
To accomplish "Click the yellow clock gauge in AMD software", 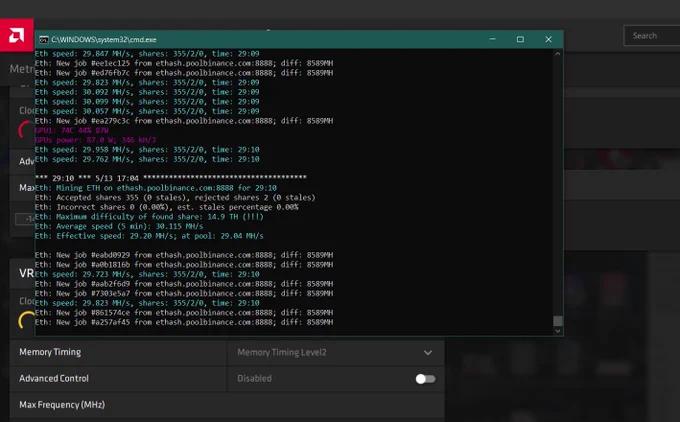I will tap(26, 320).
